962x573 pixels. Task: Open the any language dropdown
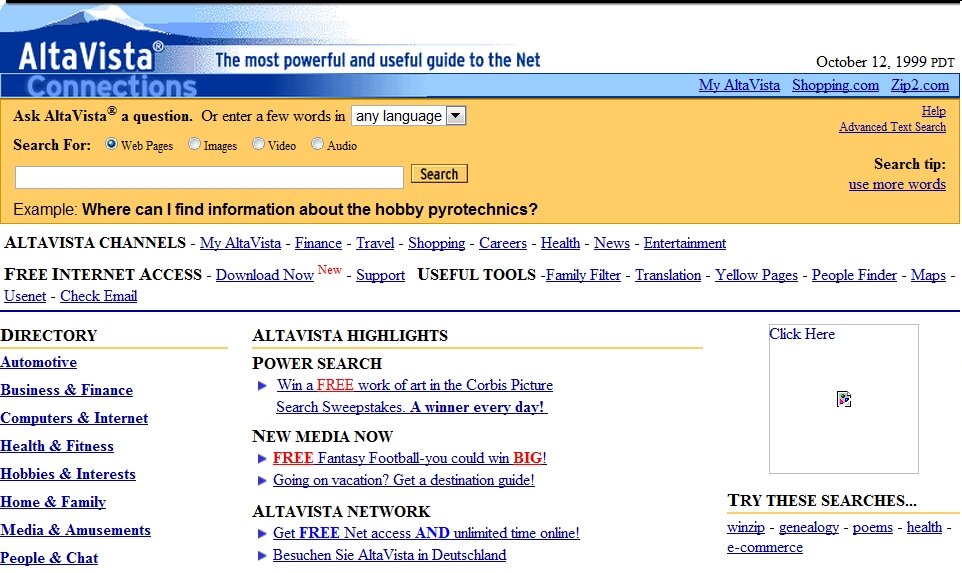click(x=409, y=116)
